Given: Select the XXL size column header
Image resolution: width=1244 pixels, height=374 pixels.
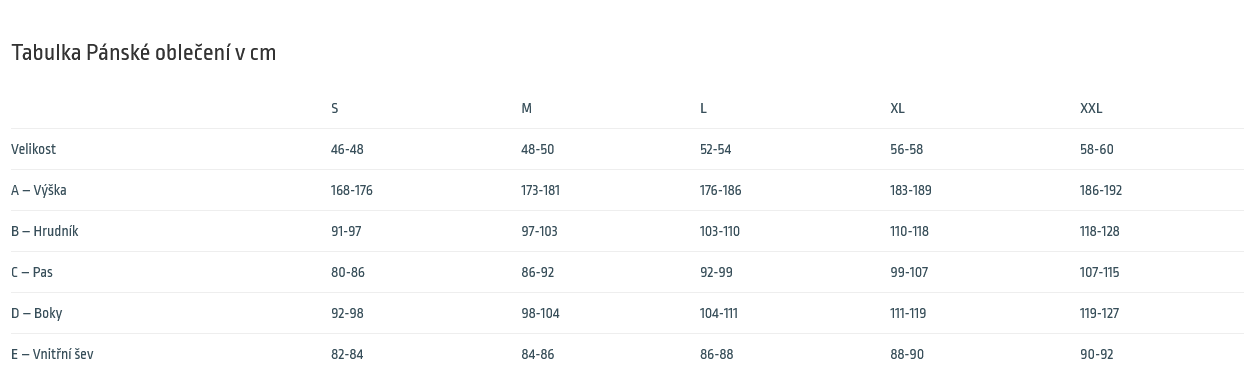Looking at the screenshot, I should (x=1091, y=108).
